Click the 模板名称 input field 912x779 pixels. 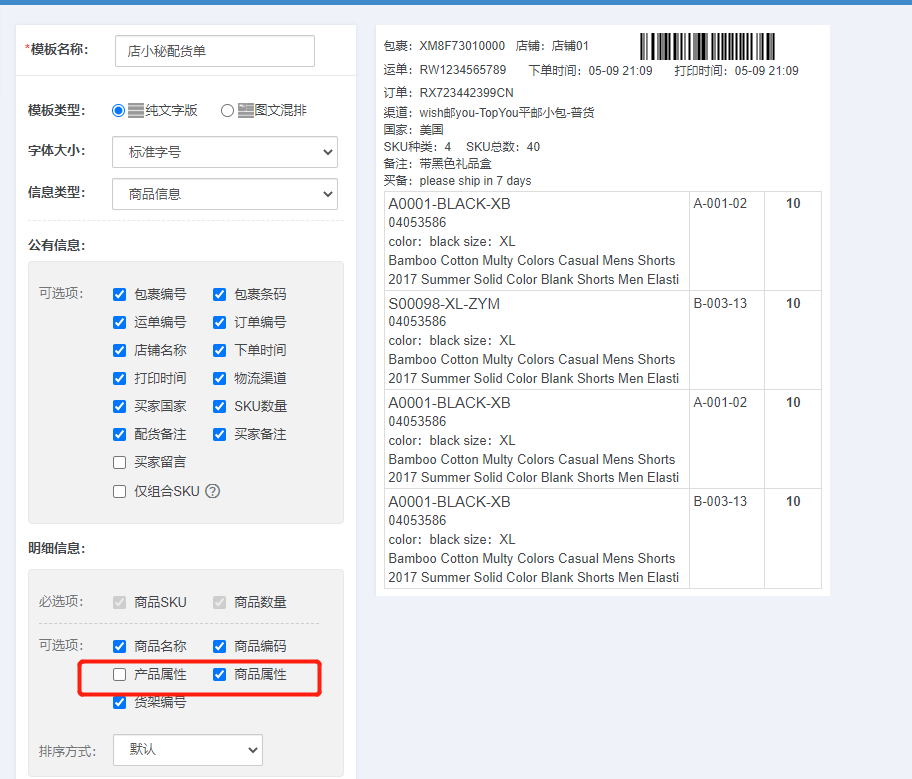click(215, 51)
